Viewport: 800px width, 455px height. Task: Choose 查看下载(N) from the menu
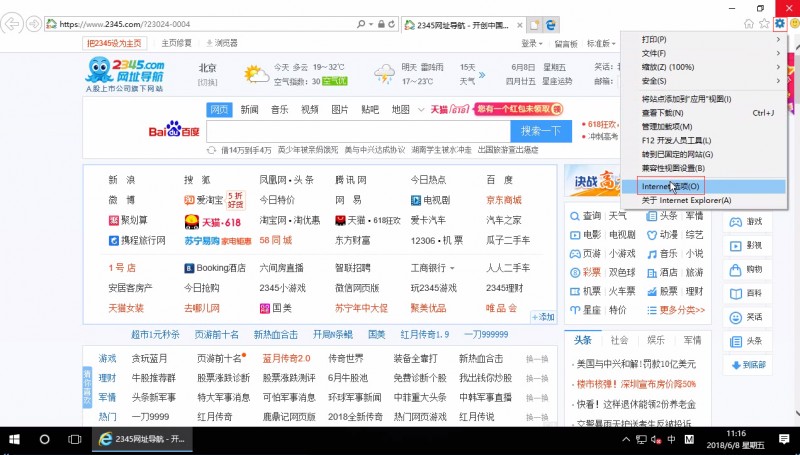[703, 113]
